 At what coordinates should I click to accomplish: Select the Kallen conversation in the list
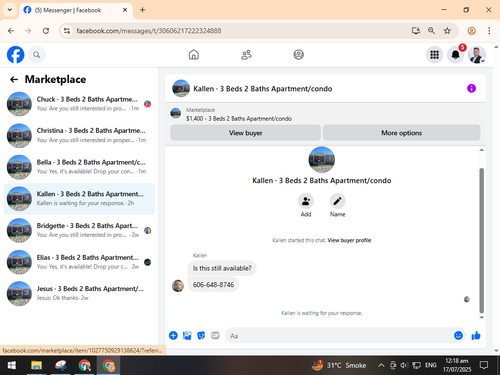(79, 199)
